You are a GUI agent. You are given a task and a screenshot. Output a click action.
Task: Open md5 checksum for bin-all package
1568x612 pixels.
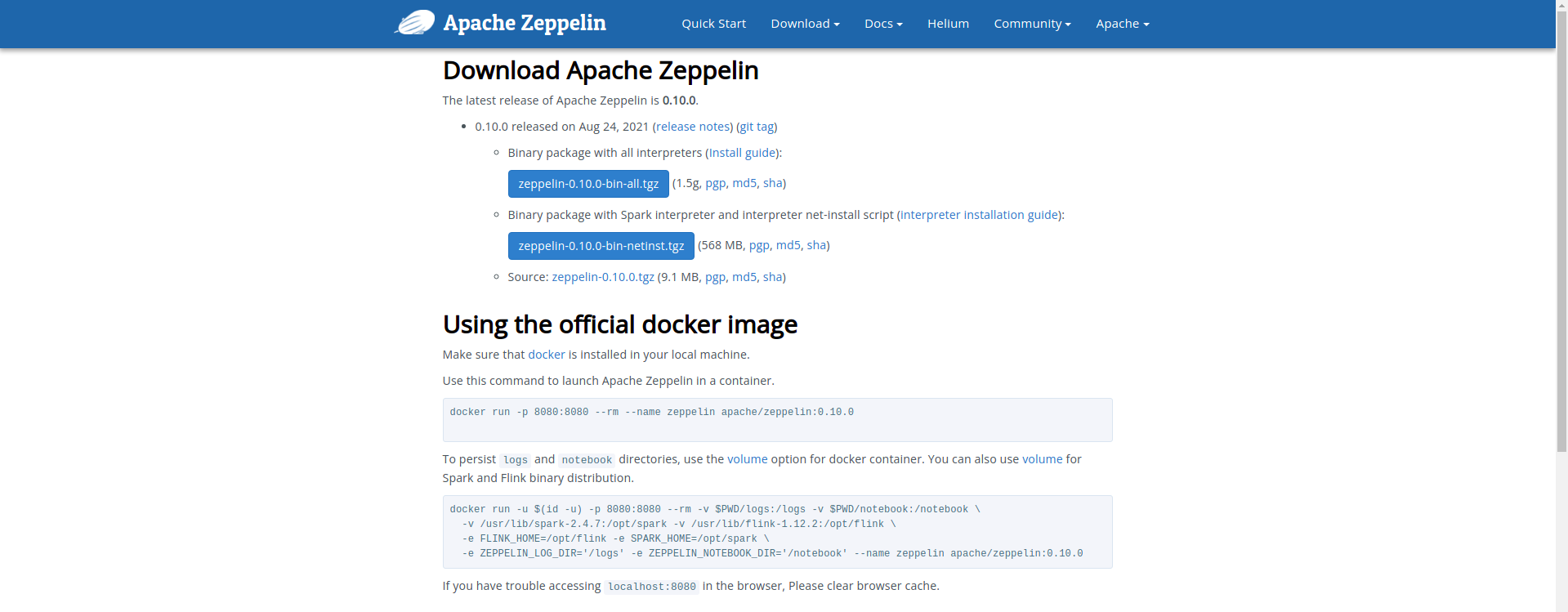(744, 183)
